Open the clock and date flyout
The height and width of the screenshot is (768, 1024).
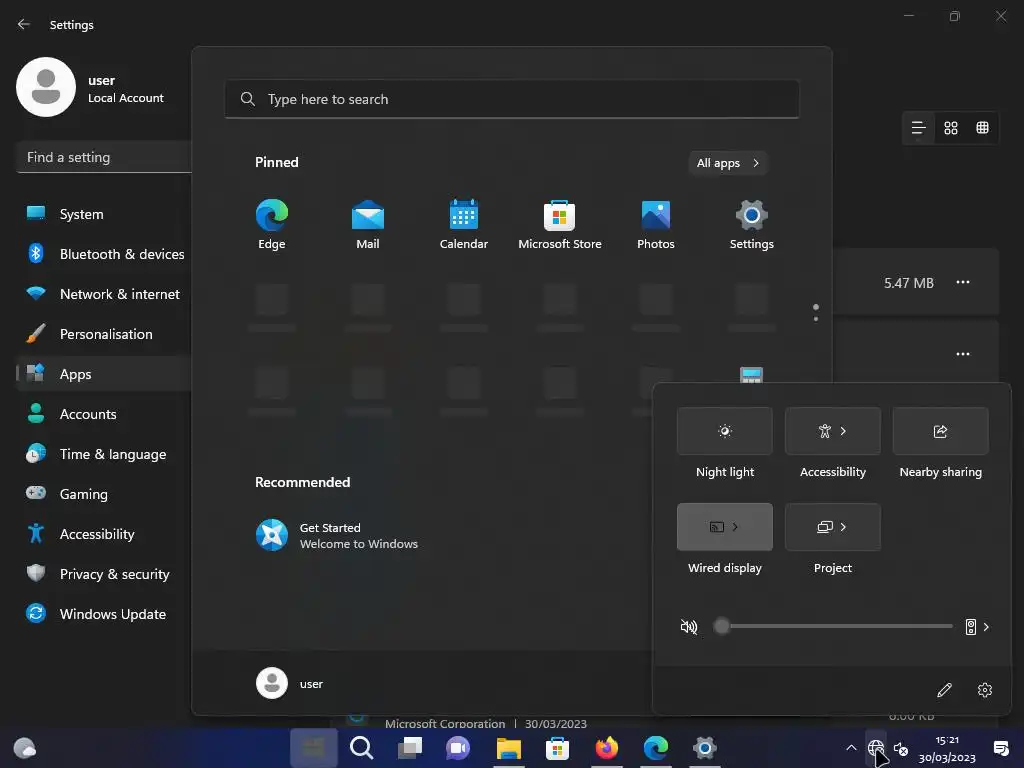click(x=947, y=748)
